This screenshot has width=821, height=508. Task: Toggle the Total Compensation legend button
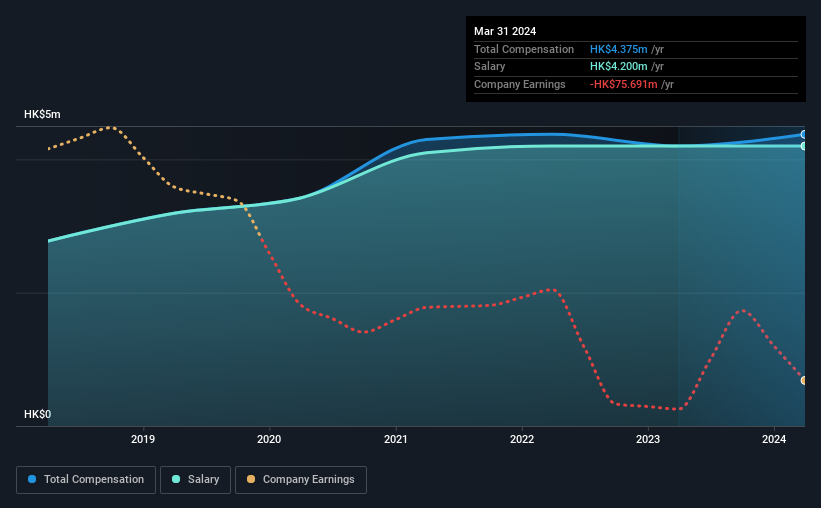point(86,480)
